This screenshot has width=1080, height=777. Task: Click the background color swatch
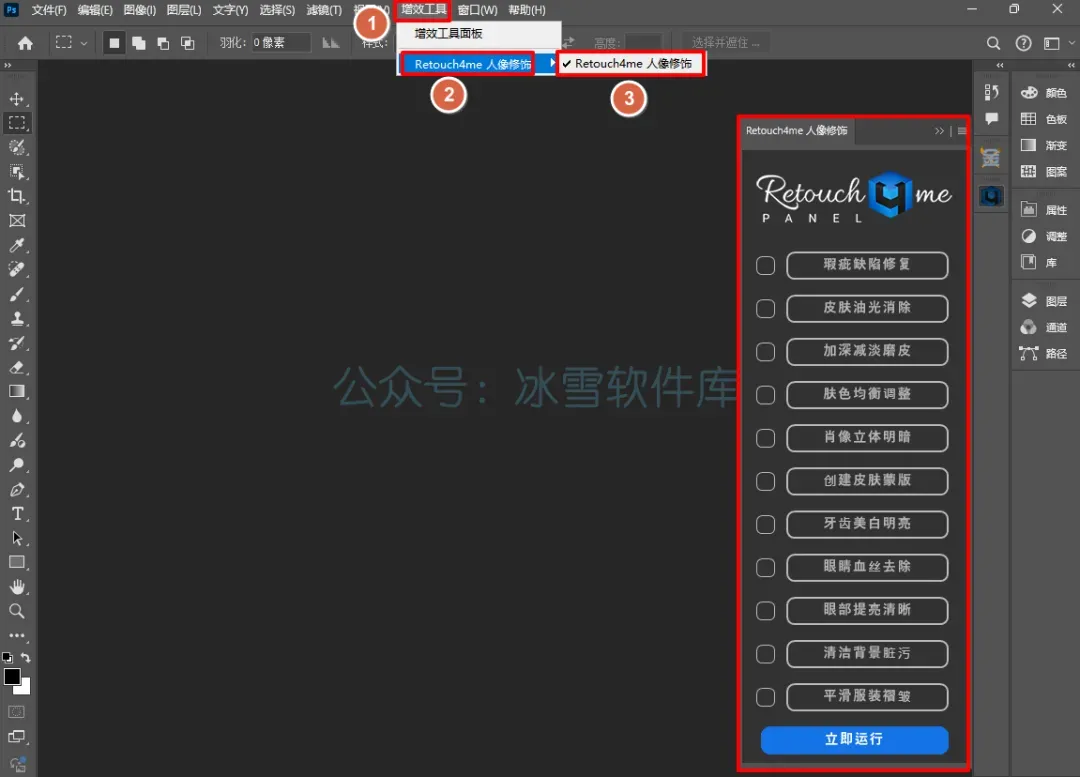click(25, 688)
